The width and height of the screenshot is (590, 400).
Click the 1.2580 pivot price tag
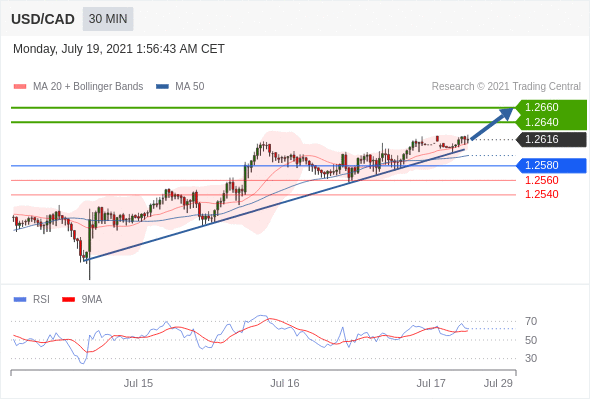tap(551, 166)
